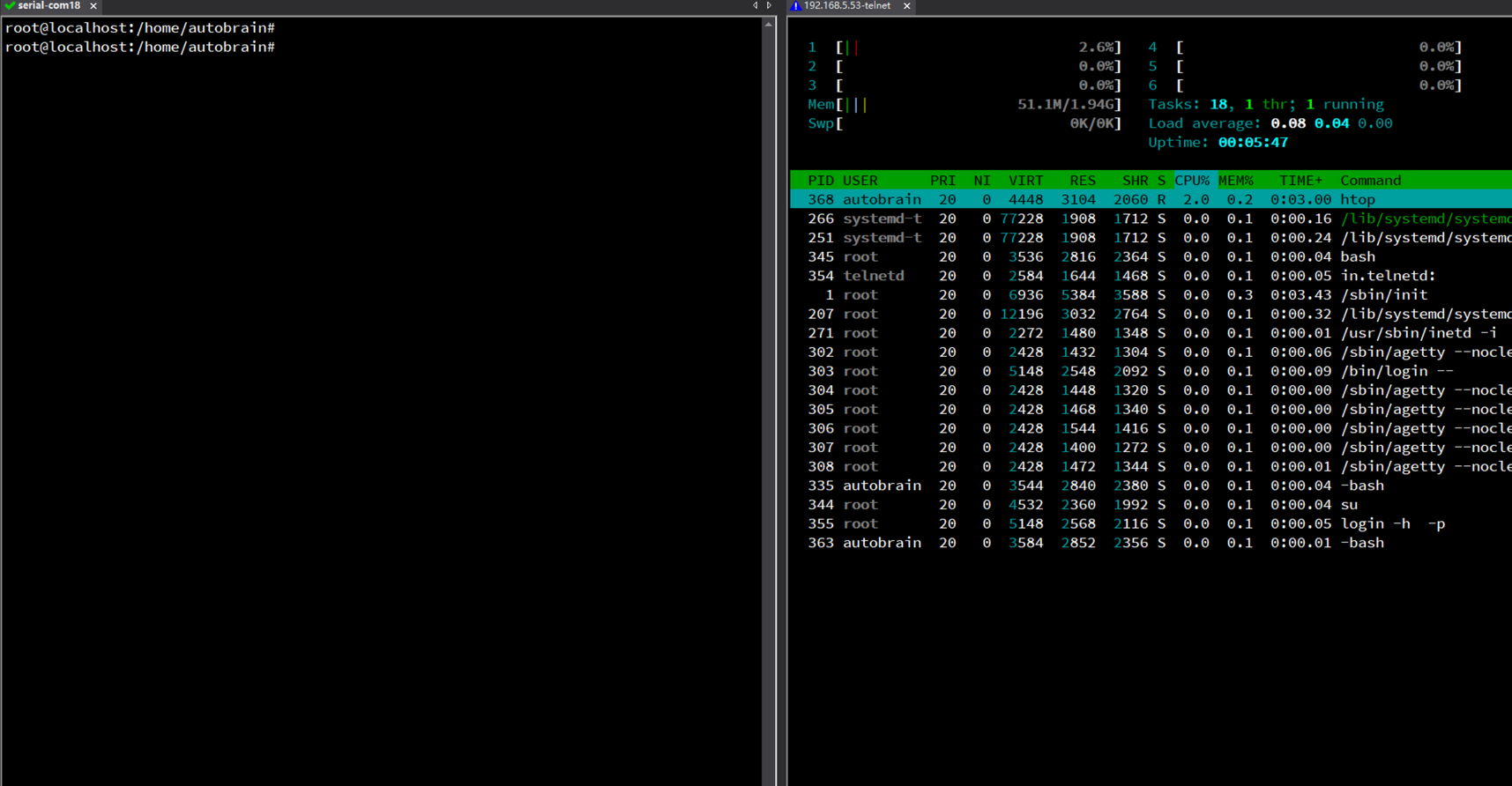Sort htop by the Command column header

coord(1371,181)
